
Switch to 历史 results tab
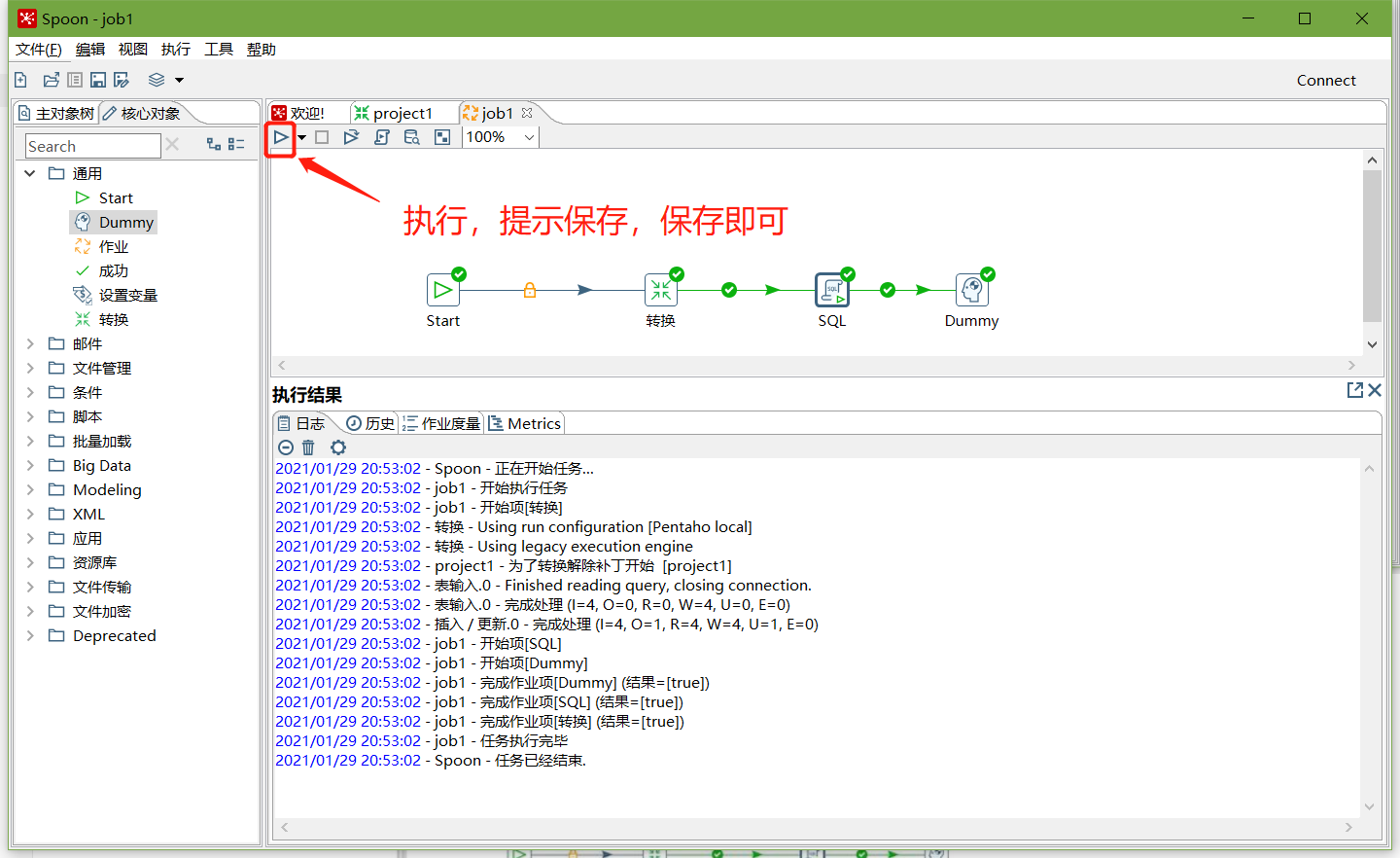coord(370,423)
